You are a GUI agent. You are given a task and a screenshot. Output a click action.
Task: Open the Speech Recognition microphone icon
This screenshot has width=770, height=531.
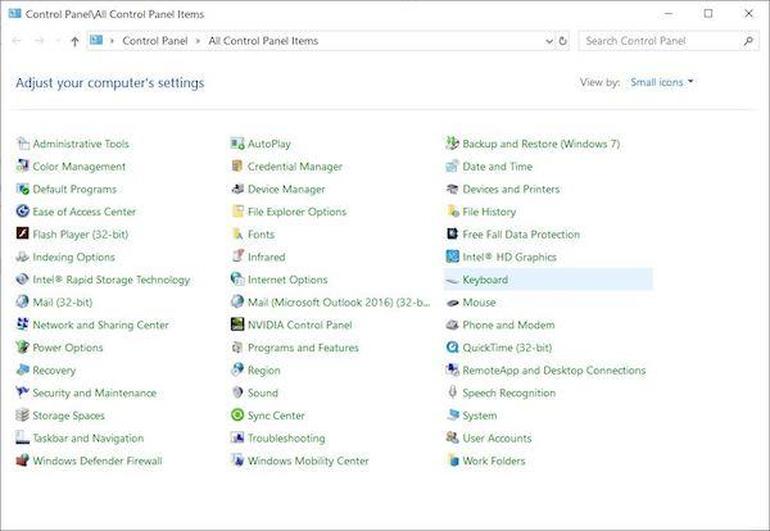452,392
